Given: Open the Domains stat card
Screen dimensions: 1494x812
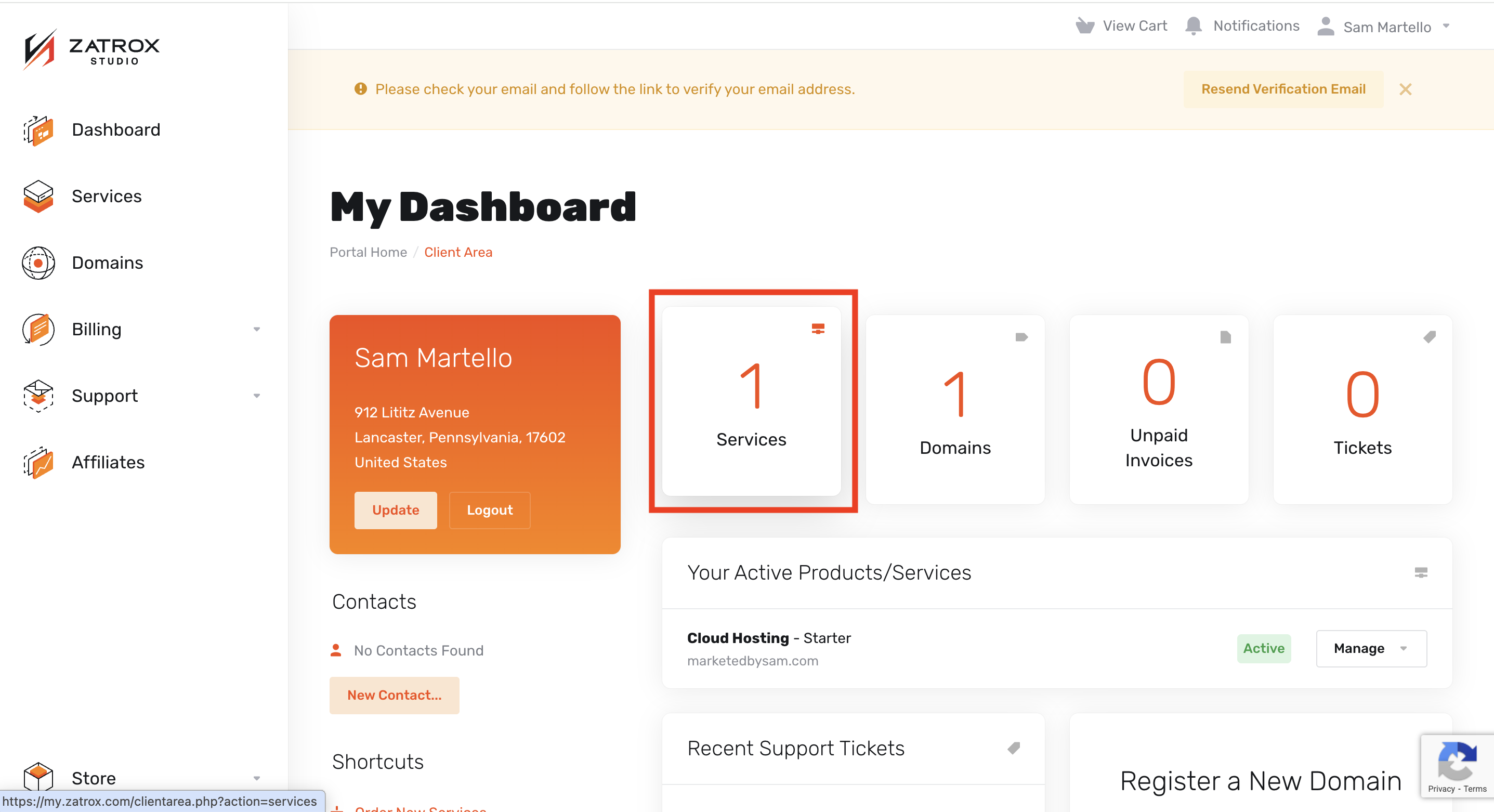Looking at the screenshot, I should pos(954,409).
